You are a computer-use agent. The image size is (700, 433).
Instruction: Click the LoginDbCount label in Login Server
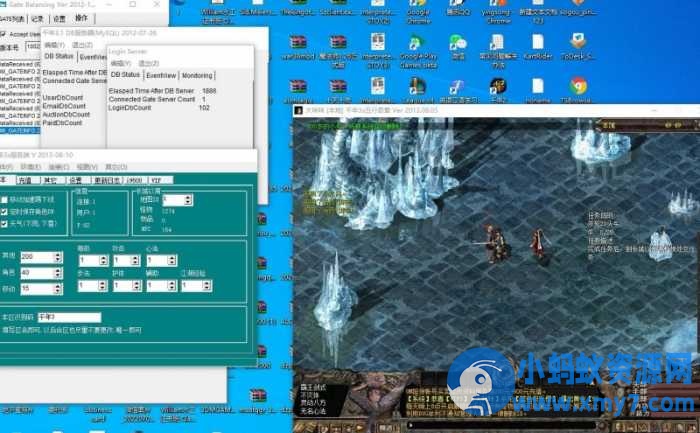(130, 108)
